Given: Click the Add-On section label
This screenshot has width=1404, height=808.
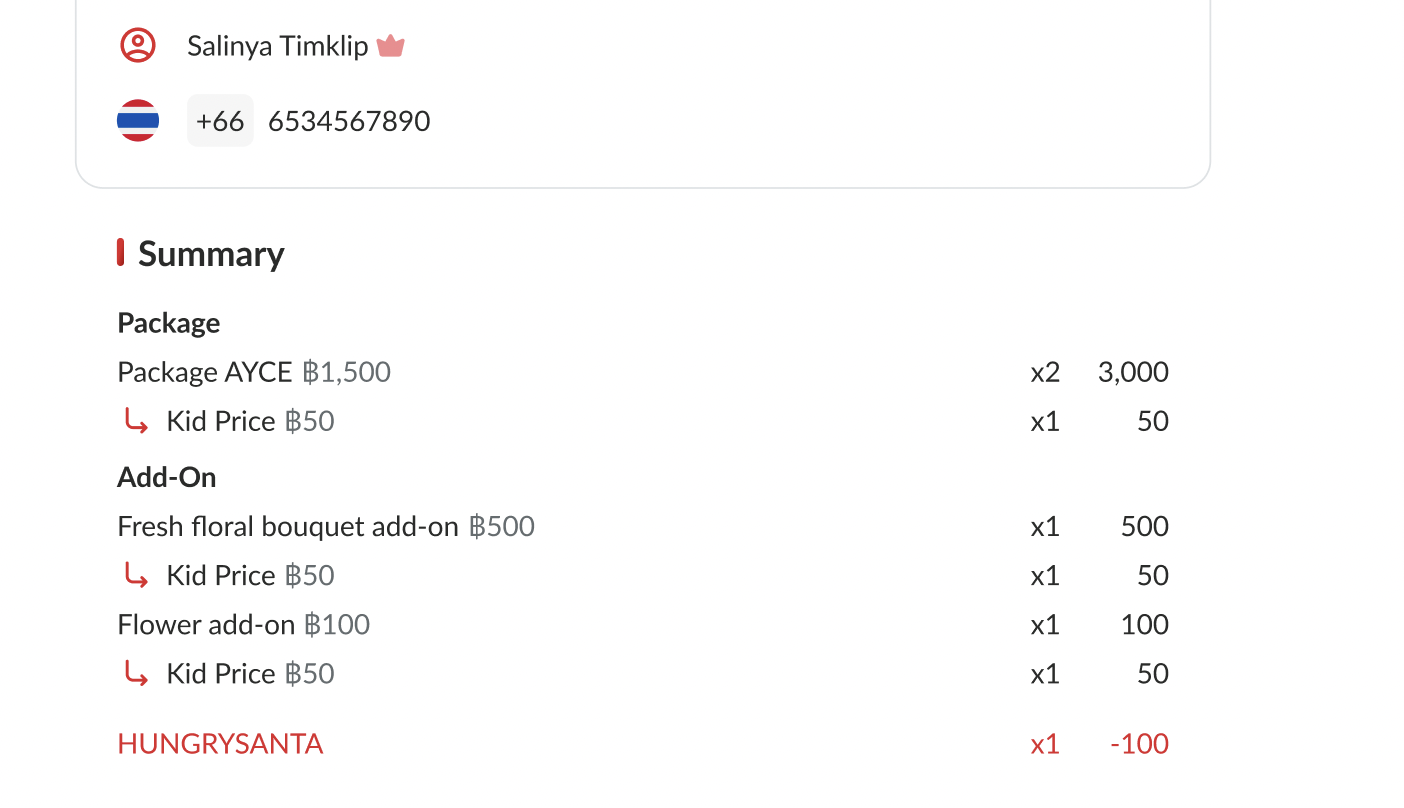Looking at the screenshot, I should (x=167, y=477).
